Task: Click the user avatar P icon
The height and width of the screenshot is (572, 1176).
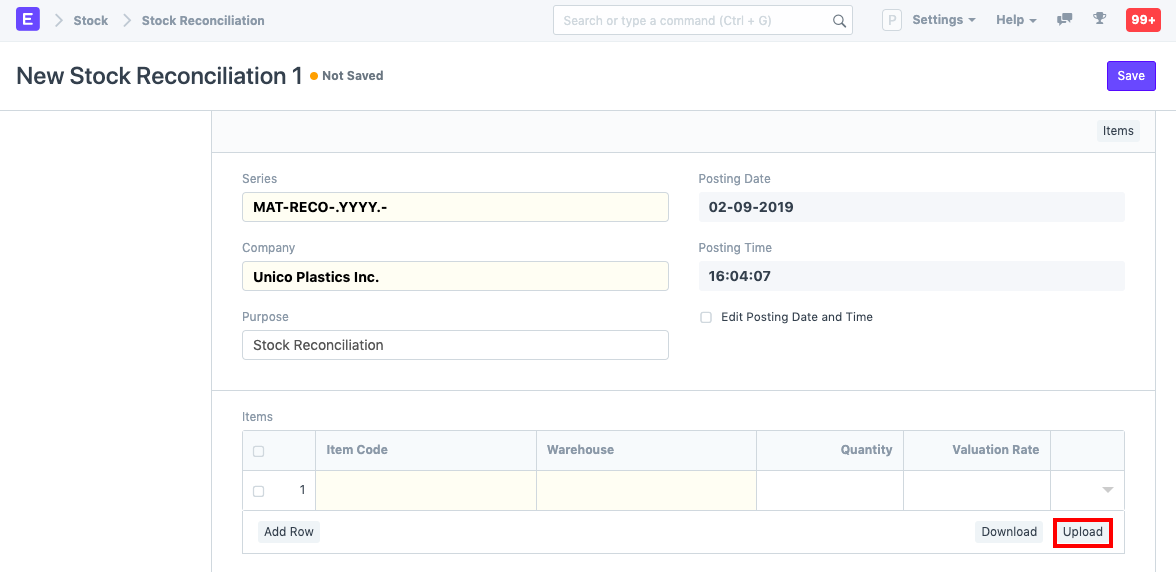Action: point(891,20)
